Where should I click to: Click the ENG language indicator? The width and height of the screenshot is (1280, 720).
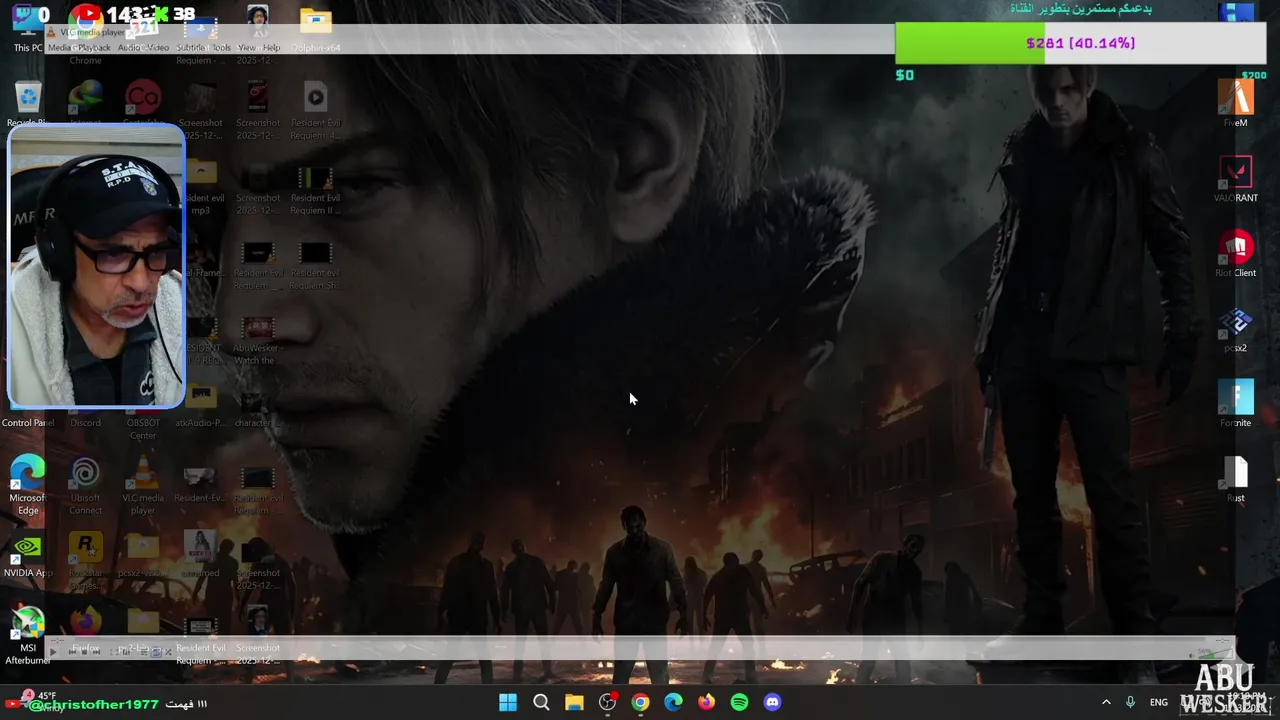tap(1158, 702)
